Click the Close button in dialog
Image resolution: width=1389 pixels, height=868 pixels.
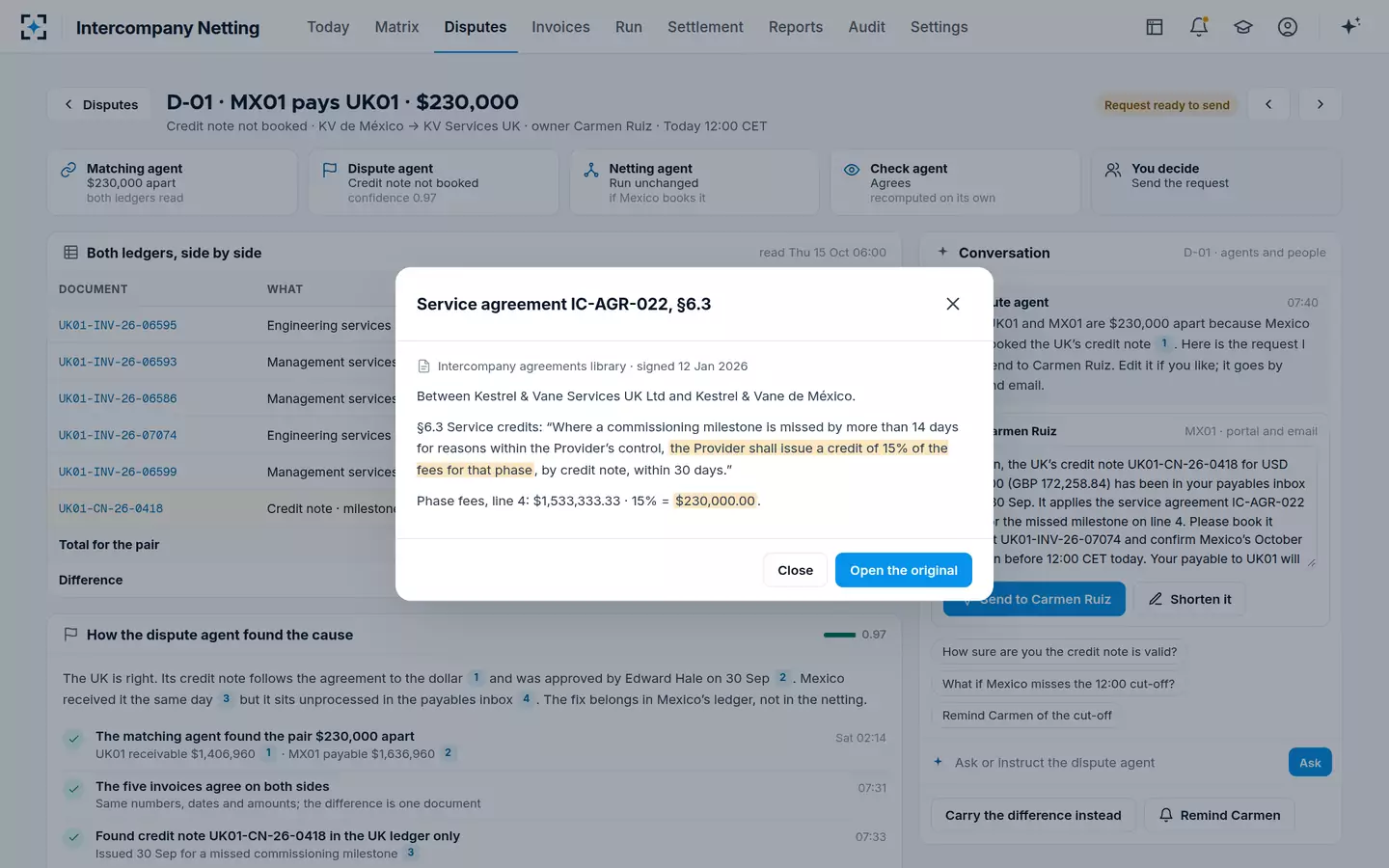tap(796, 570)
